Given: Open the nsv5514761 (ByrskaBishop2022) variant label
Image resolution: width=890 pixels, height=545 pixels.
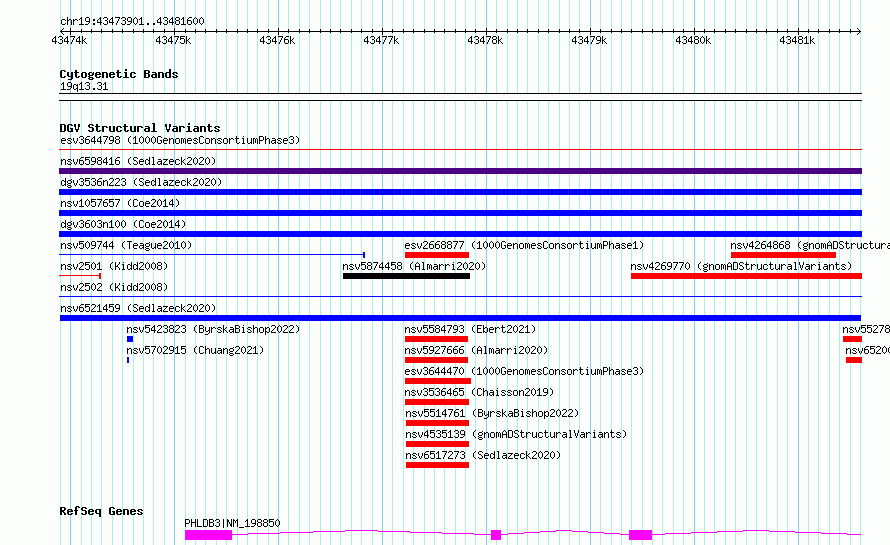Looking at the screenshot, I should coord(492,413).
